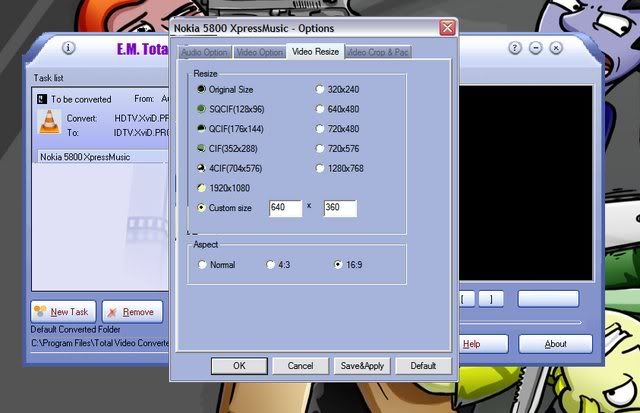The image size is (640, 413).
Task: Select the Original Size radio option
Action: [201, 89]
